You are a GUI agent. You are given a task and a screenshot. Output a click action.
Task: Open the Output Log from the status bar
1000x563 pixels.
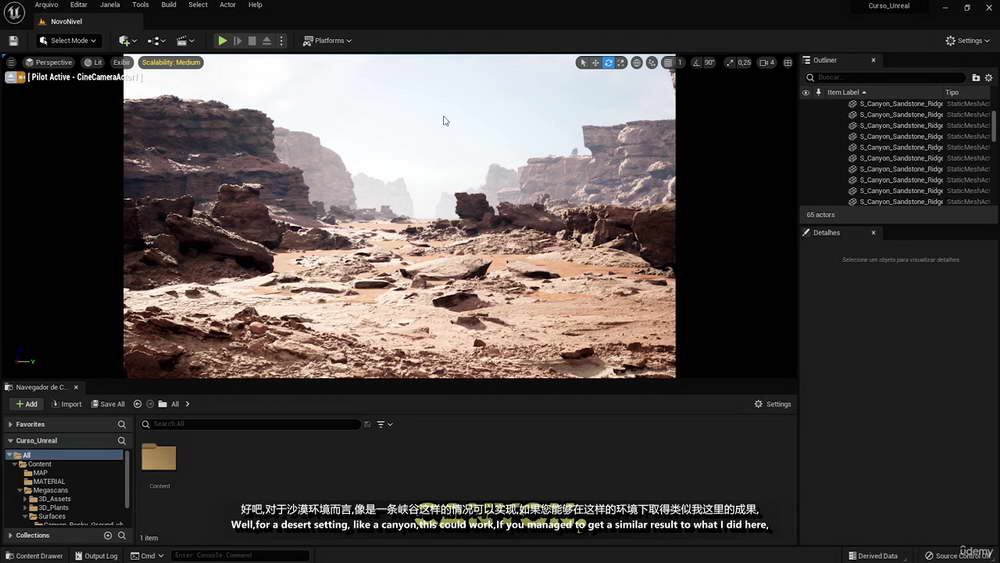(x=96, y=556)
